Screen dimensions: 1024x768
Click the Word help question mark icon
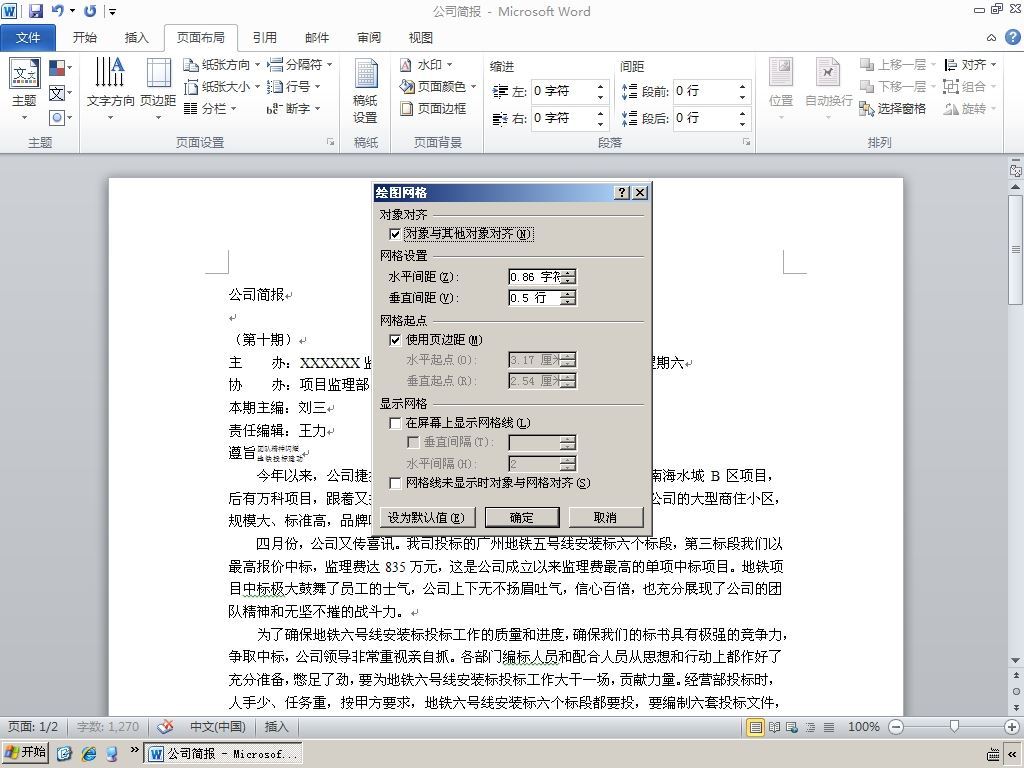tap(1012, 37)
